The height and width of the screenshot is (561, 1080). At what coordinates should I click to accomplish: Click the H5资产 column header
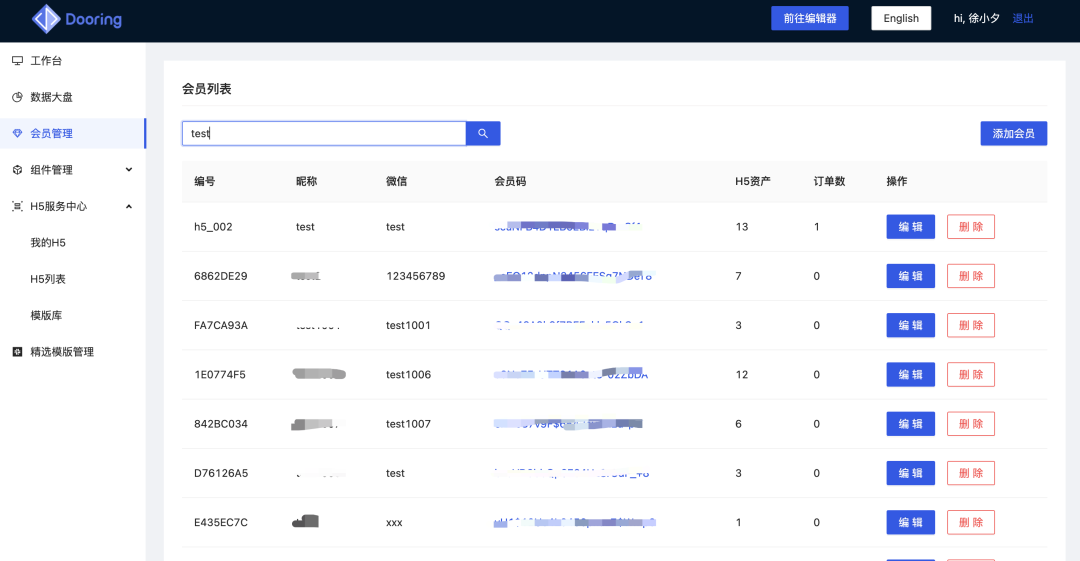pos(753,181)
